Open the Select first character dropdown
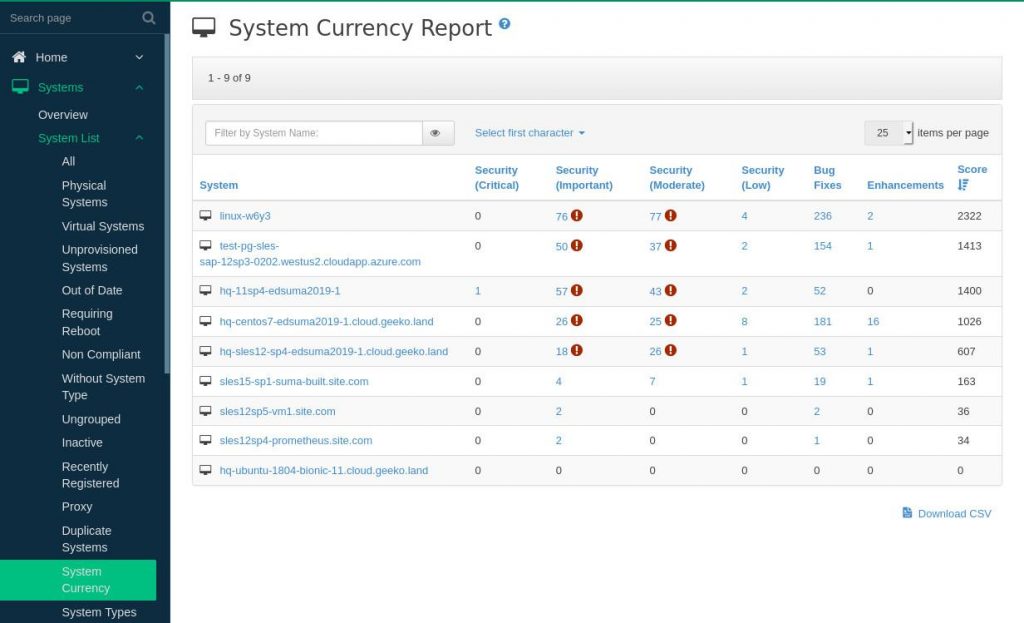This screenshot has width=1024, height=623. 529,133
